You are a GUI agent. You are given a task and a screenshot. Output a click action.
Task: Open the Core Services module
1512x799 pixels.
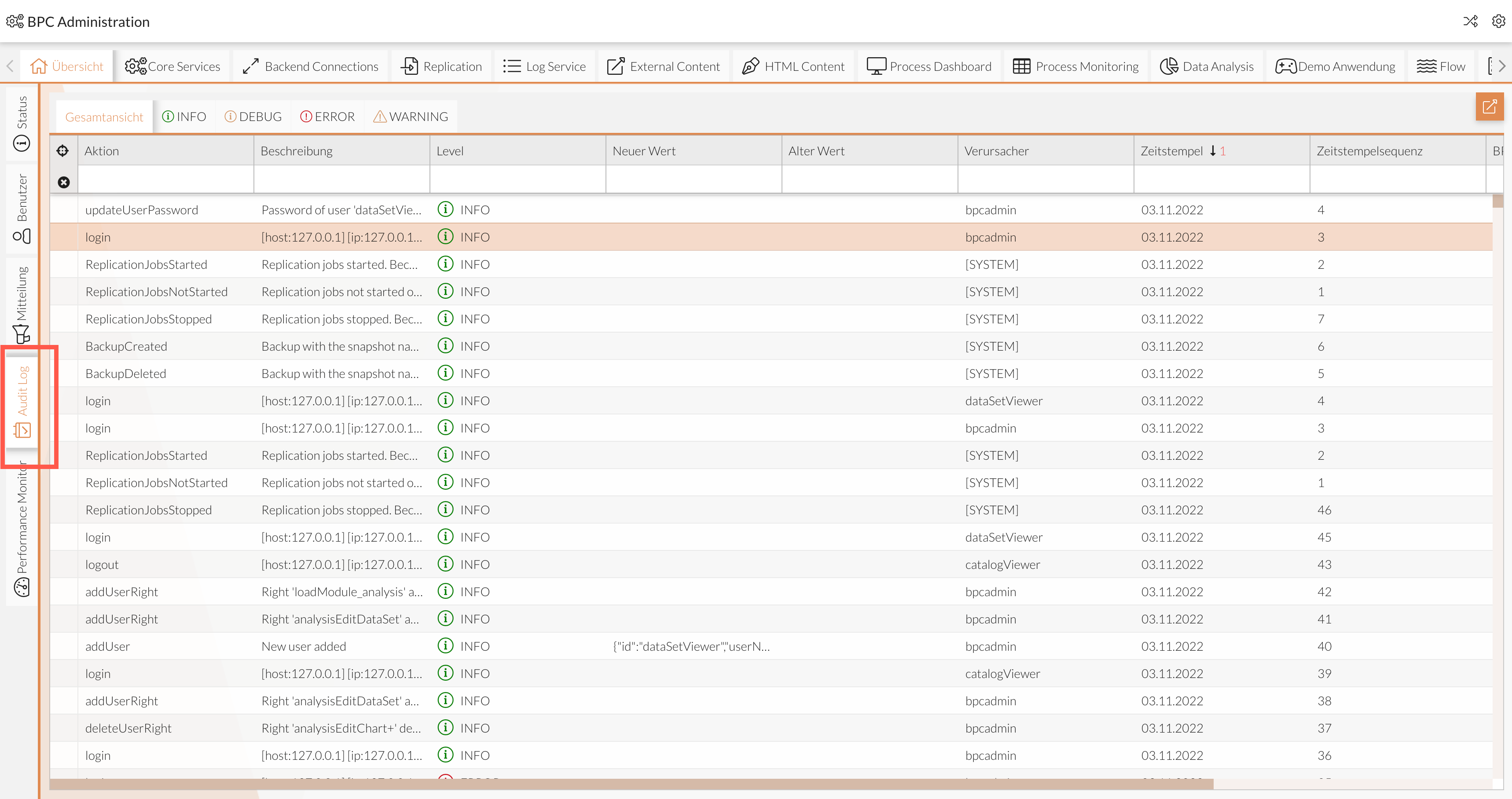tap(172, 66)
